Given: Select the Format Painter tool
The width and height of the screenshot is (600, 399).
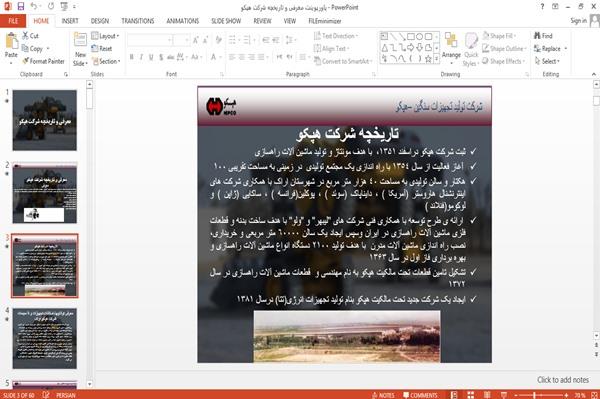Looking at the screenshot, I should (43, 61).
